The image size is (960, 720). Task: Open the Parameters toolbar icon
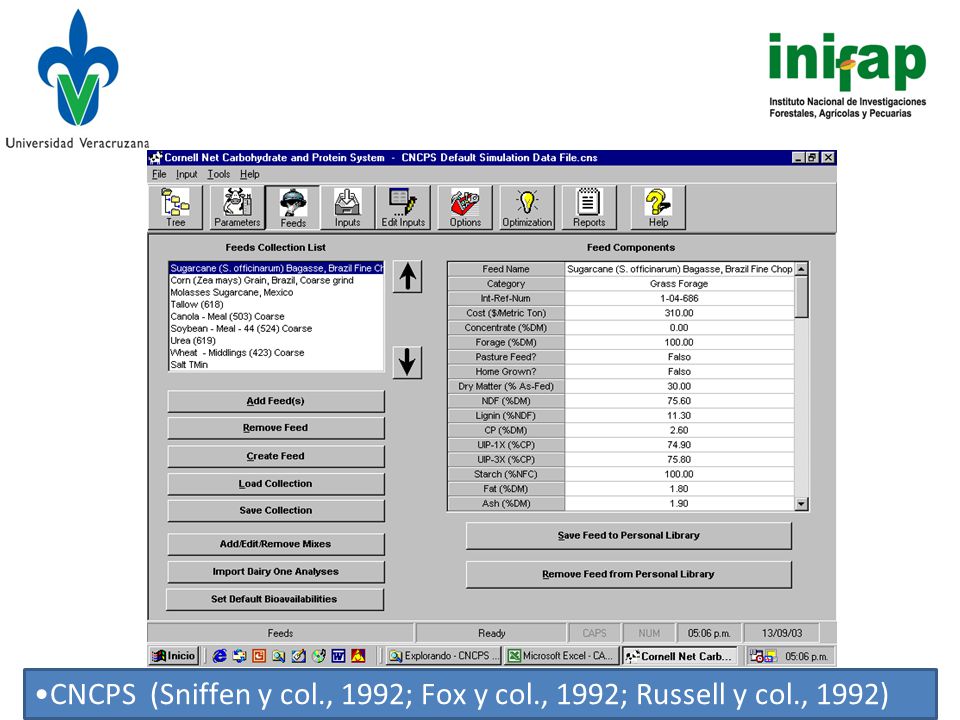pyautogui.click(x=237, y=208)
